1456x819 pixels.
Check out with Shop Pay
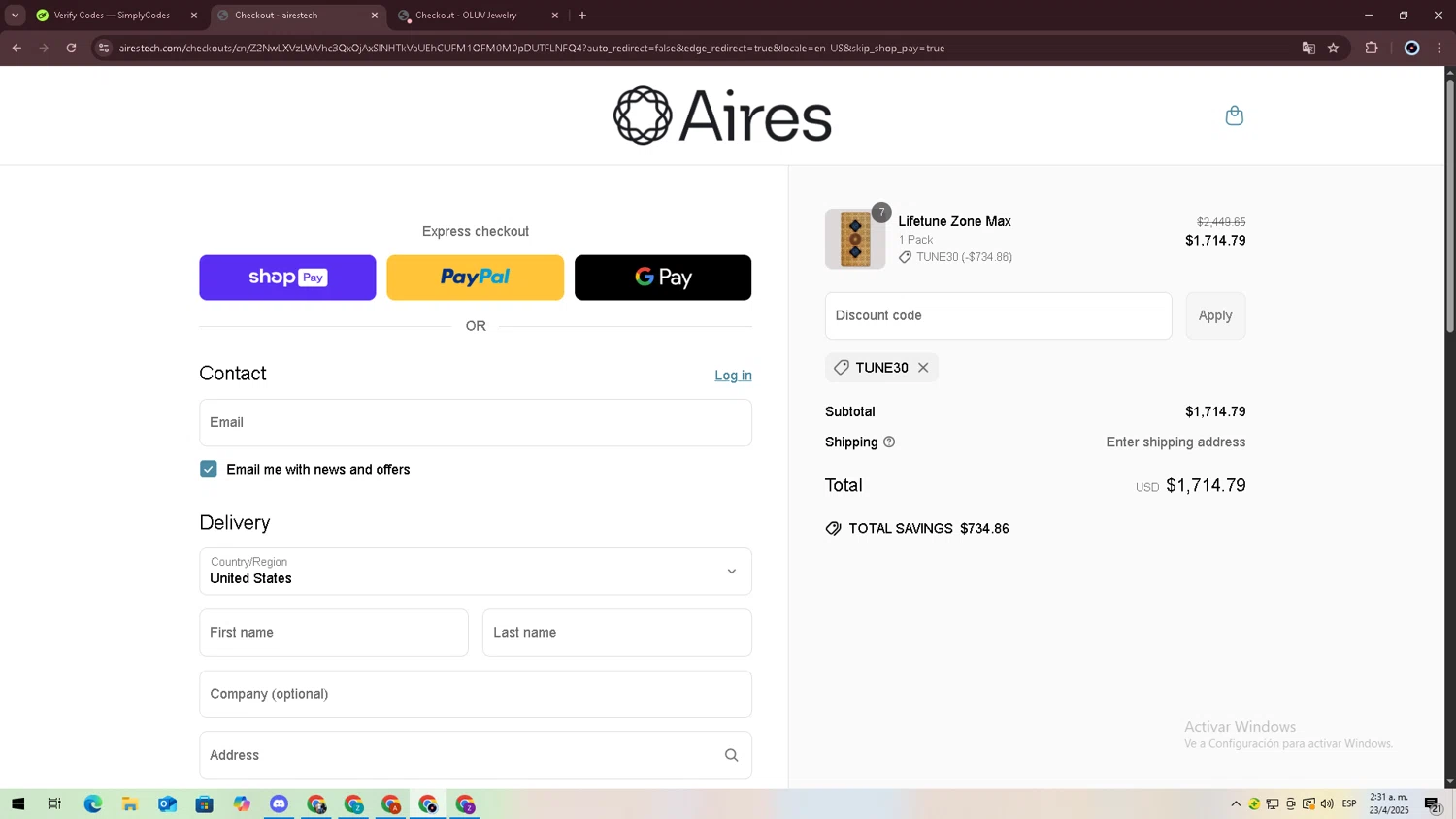(287, 278)
